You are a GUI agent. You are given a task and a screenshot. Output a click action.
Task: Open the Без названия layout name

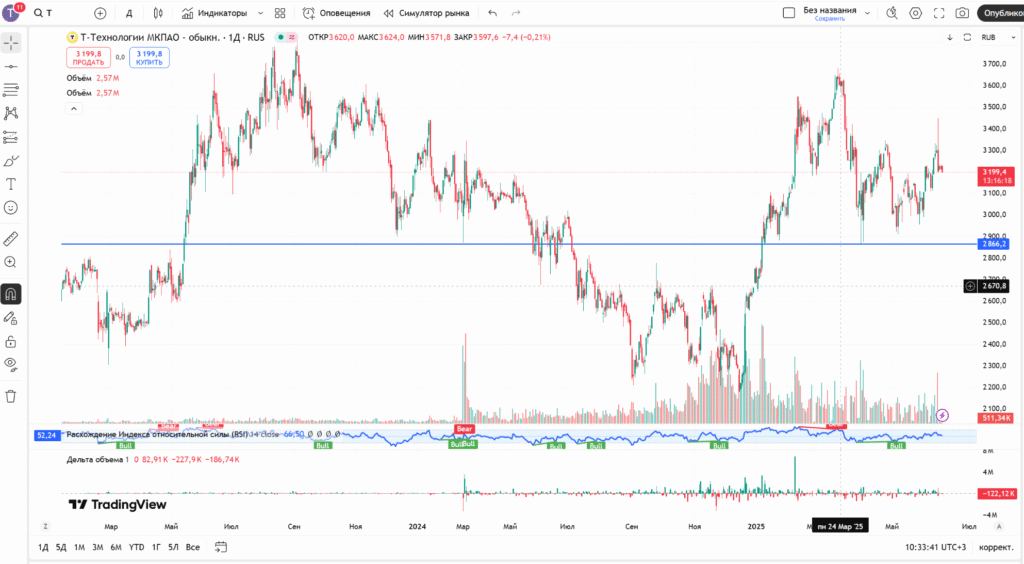click(x=829, y=10)
